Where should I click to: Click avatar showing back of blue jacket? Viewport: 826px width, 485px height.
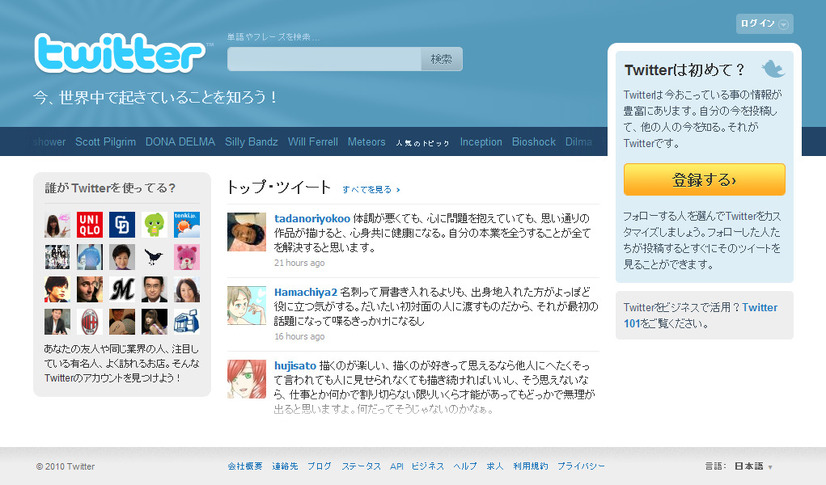point(90,257)
